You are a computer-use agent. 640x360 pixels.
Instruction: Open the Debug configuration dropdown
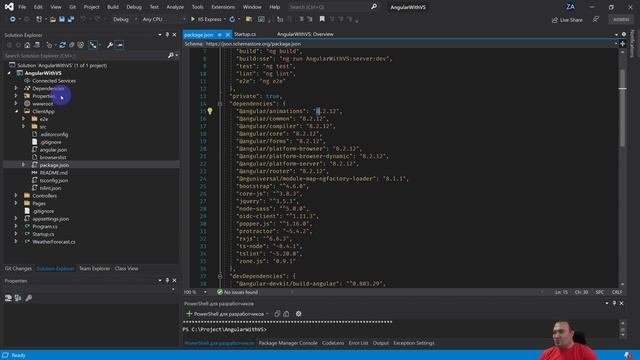tap(124, 19)
